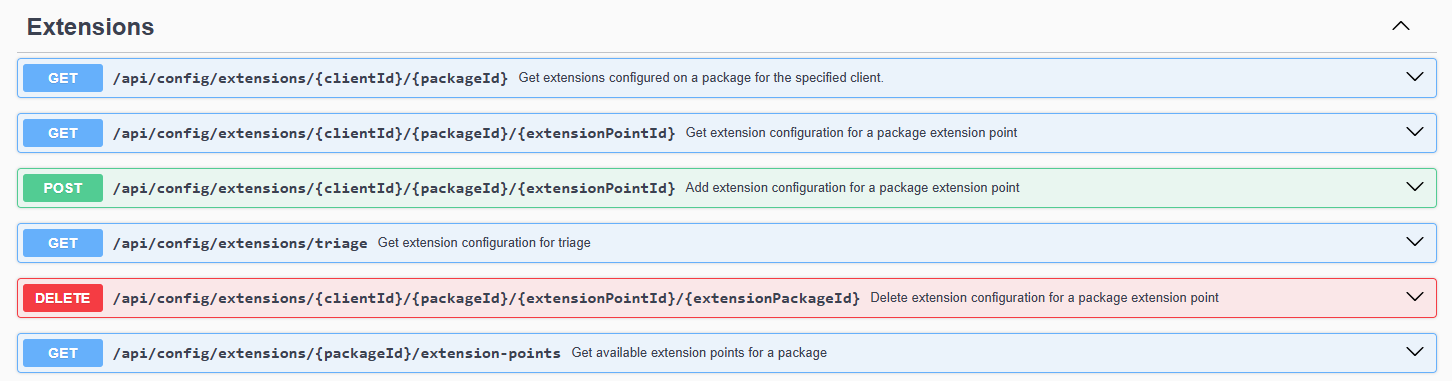Expand 'Get extension configuration for triage' chevron
The height and width of the screenshot is (381, 1452).
click(x=1415, y=242)
